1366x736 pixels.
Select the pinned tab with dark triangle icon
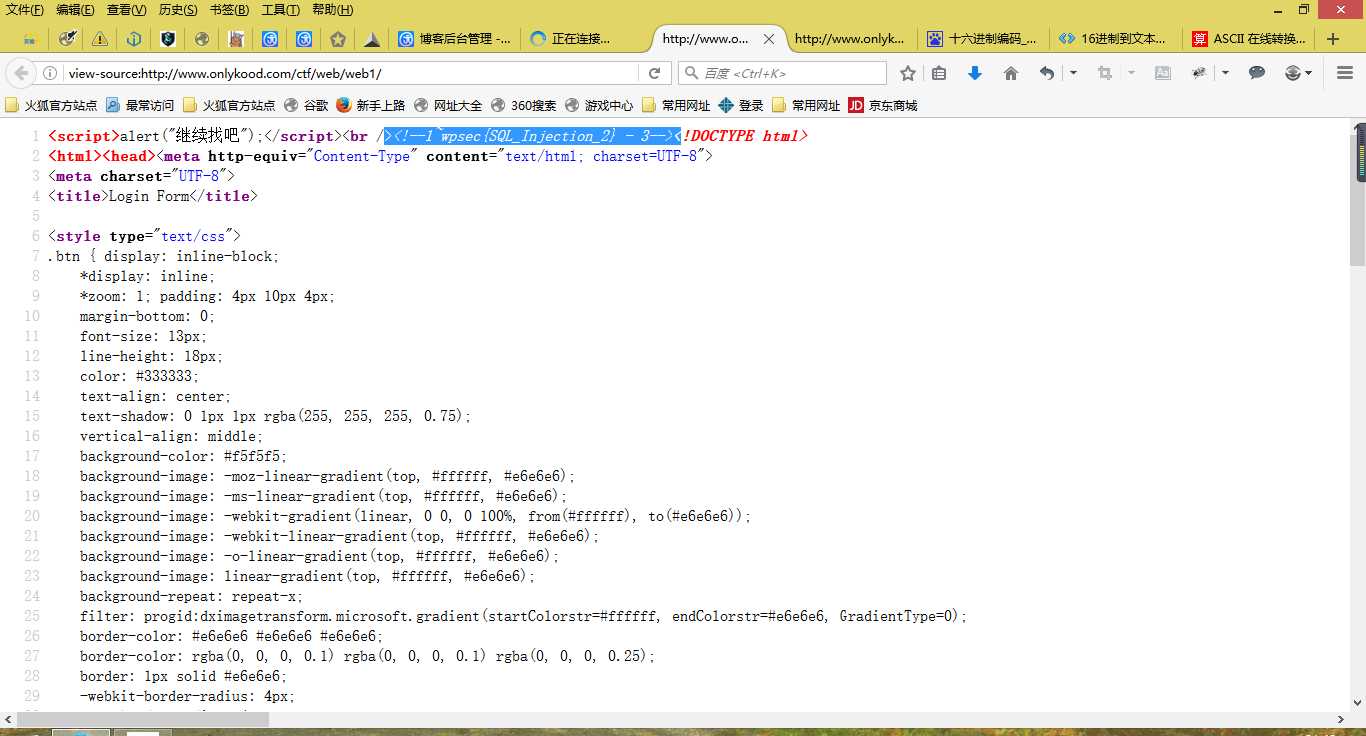[x=372, y=39]
